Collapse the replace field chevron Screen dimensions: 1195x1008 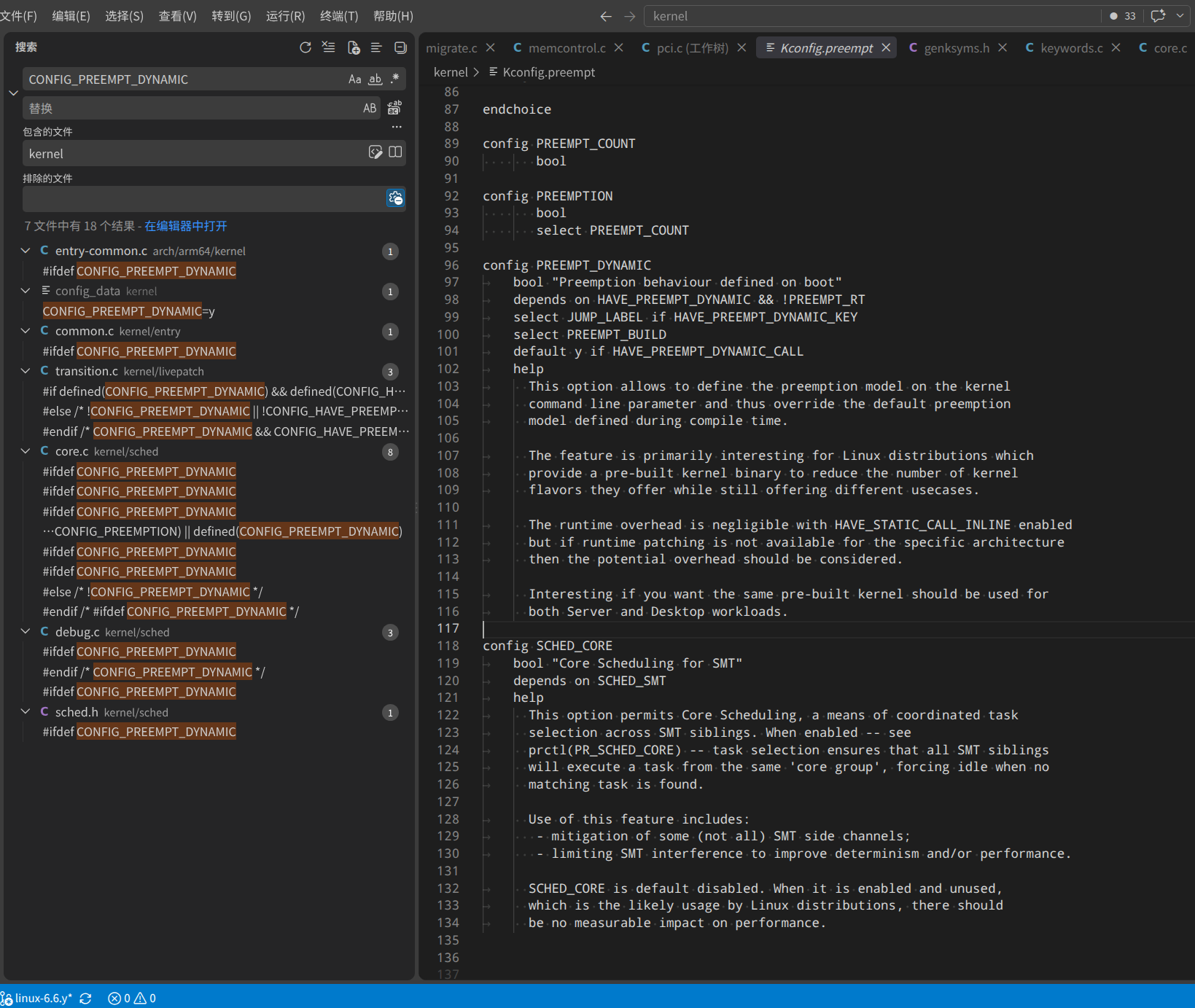coord(13,93)
